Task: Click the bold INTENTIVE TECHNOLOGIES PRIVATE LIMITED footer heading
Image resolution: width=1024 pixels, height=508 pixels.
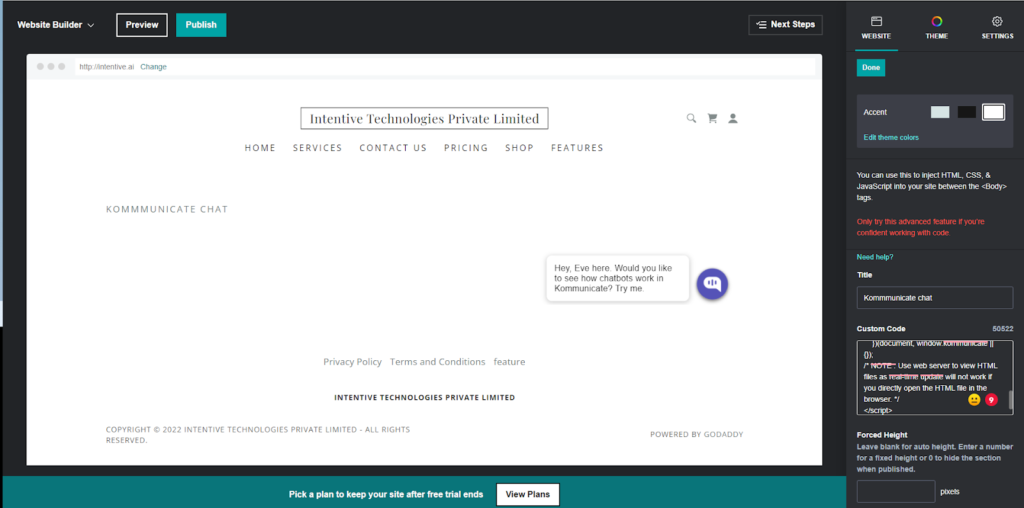Action: [x=424, y=397]
